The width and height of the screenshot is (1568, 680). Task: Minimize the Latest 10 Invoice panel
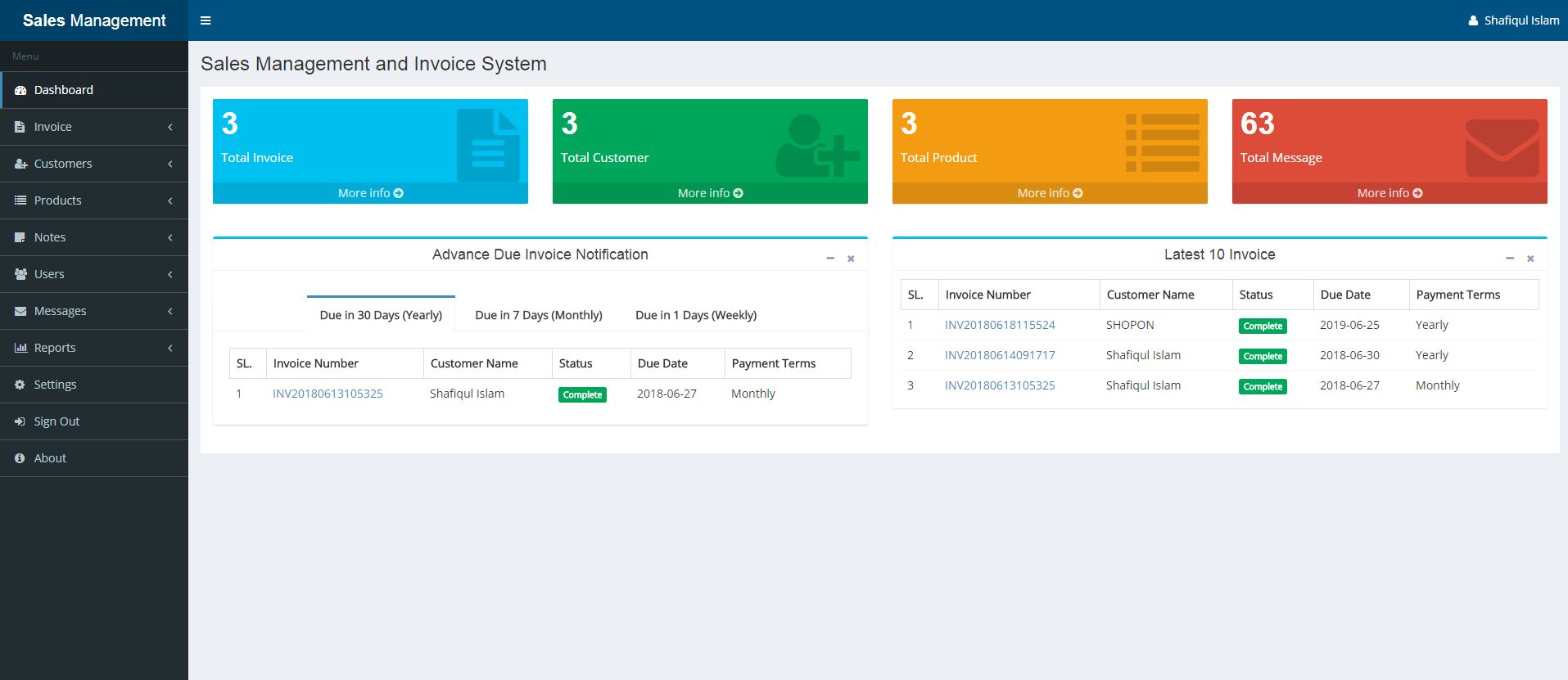click(1510, 259)
